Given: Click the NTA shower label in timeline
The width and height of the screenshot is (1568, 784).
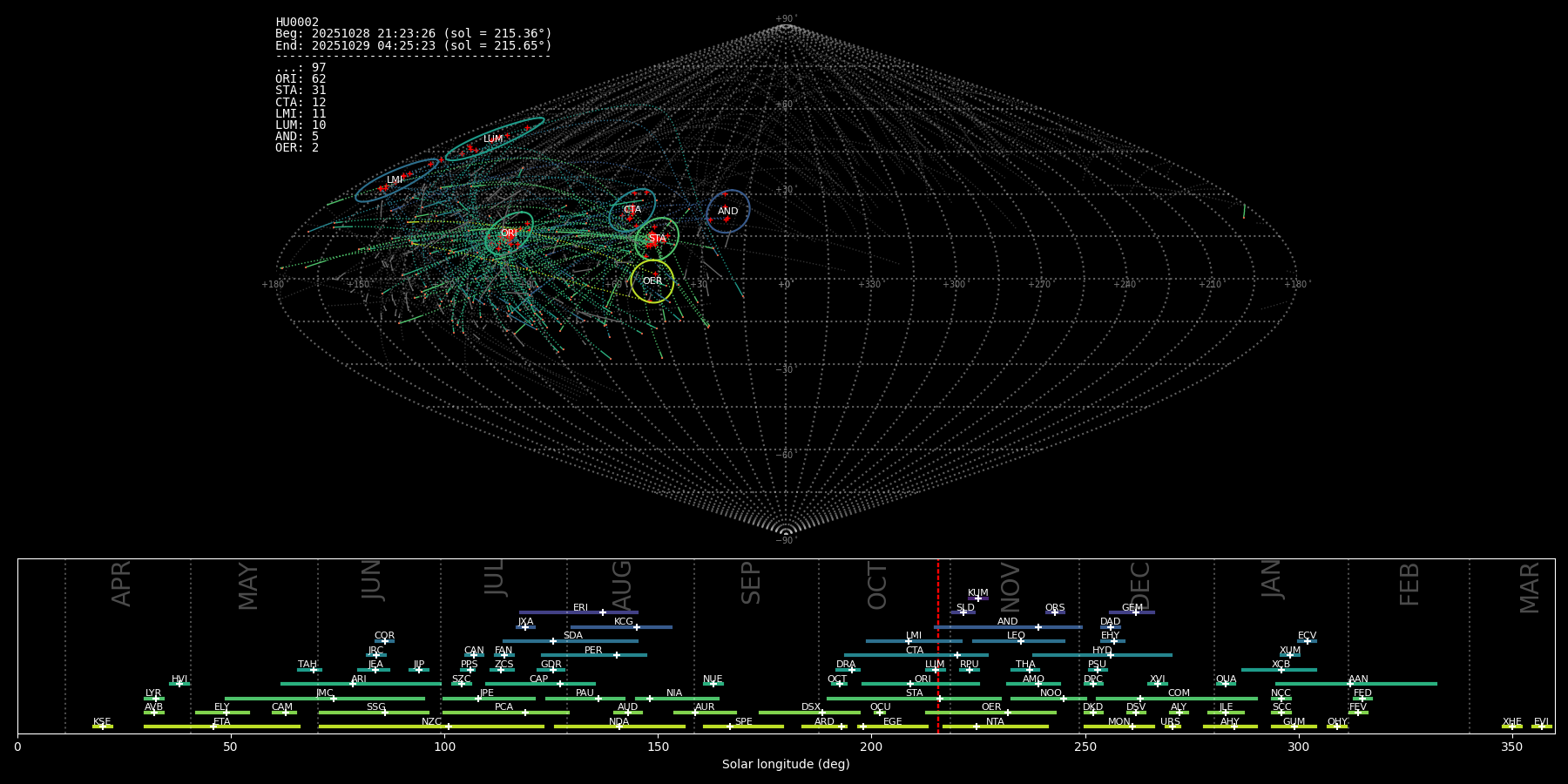Looking at the screenshot, I should (x=996, y=722).
